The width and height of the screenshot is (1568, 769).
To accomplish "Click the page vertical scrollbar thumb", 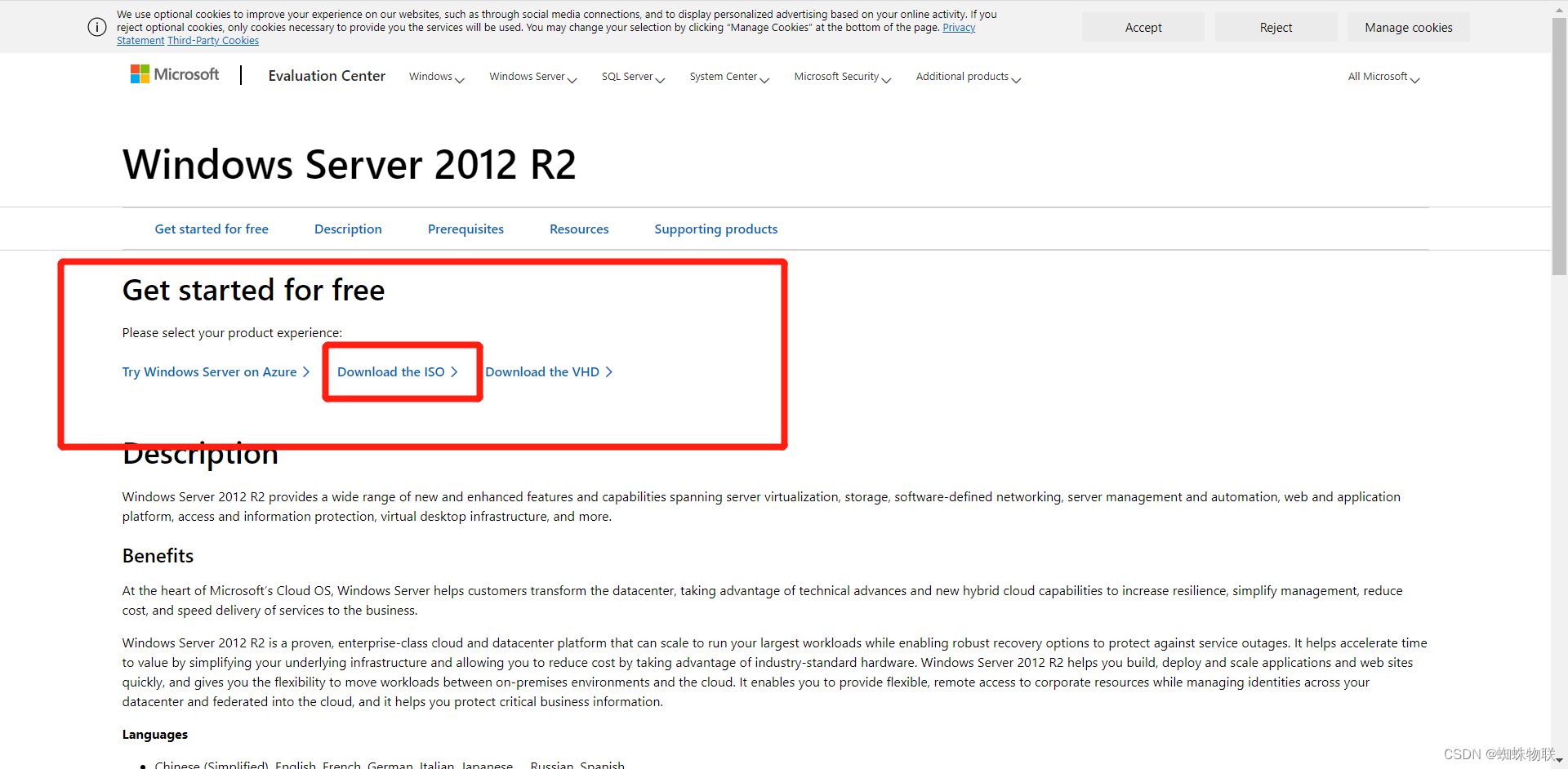I will 1560,147.
